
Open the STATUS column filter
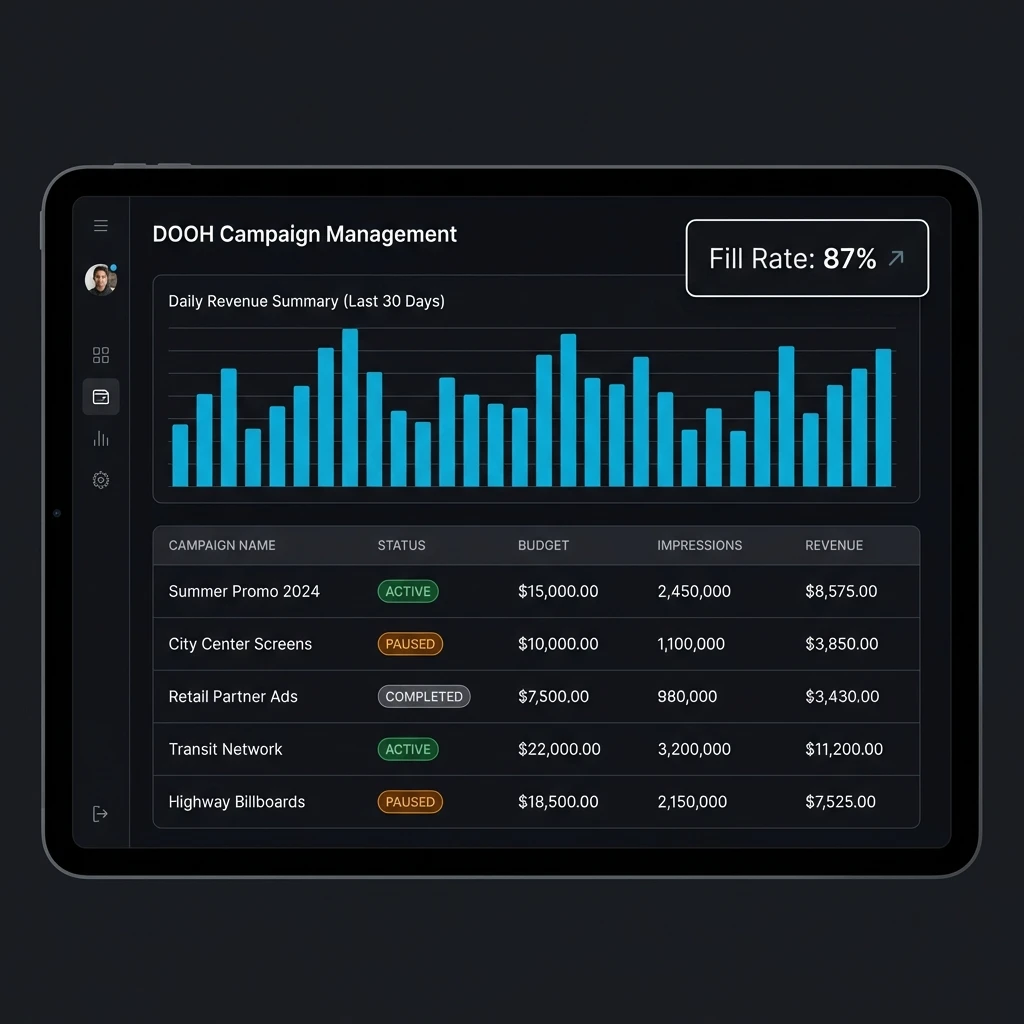[401, 545]
